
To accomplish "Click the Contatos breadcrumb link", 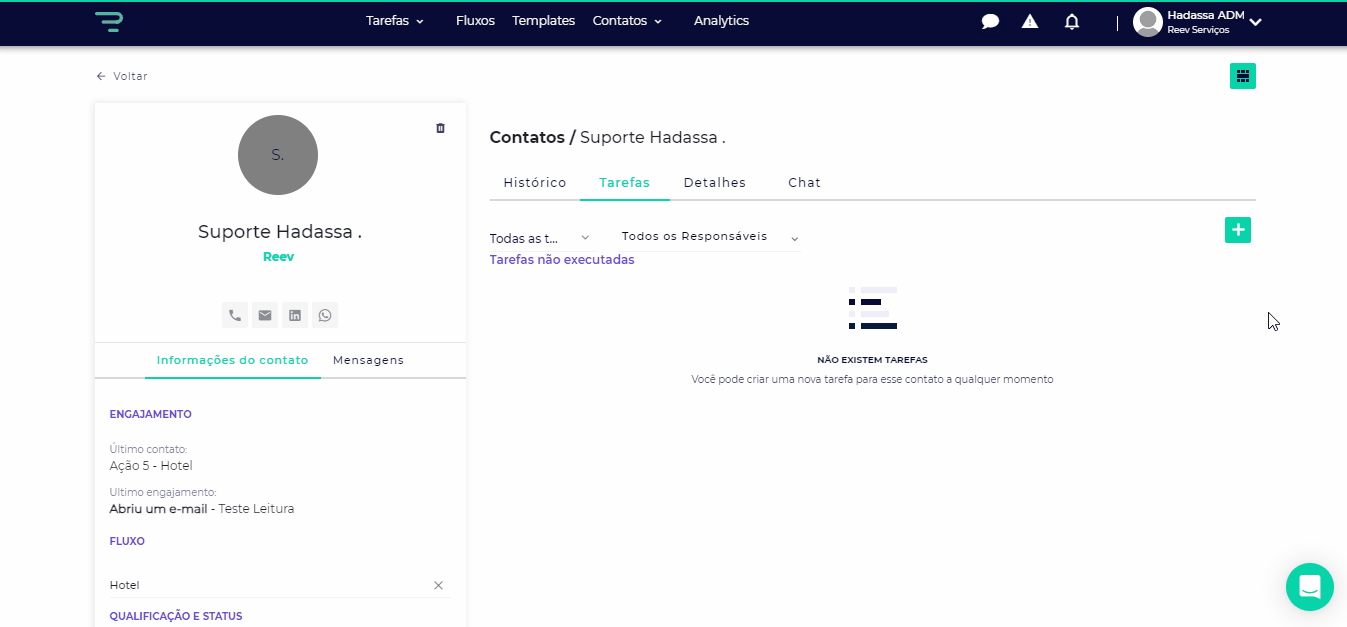I will 527,138.
